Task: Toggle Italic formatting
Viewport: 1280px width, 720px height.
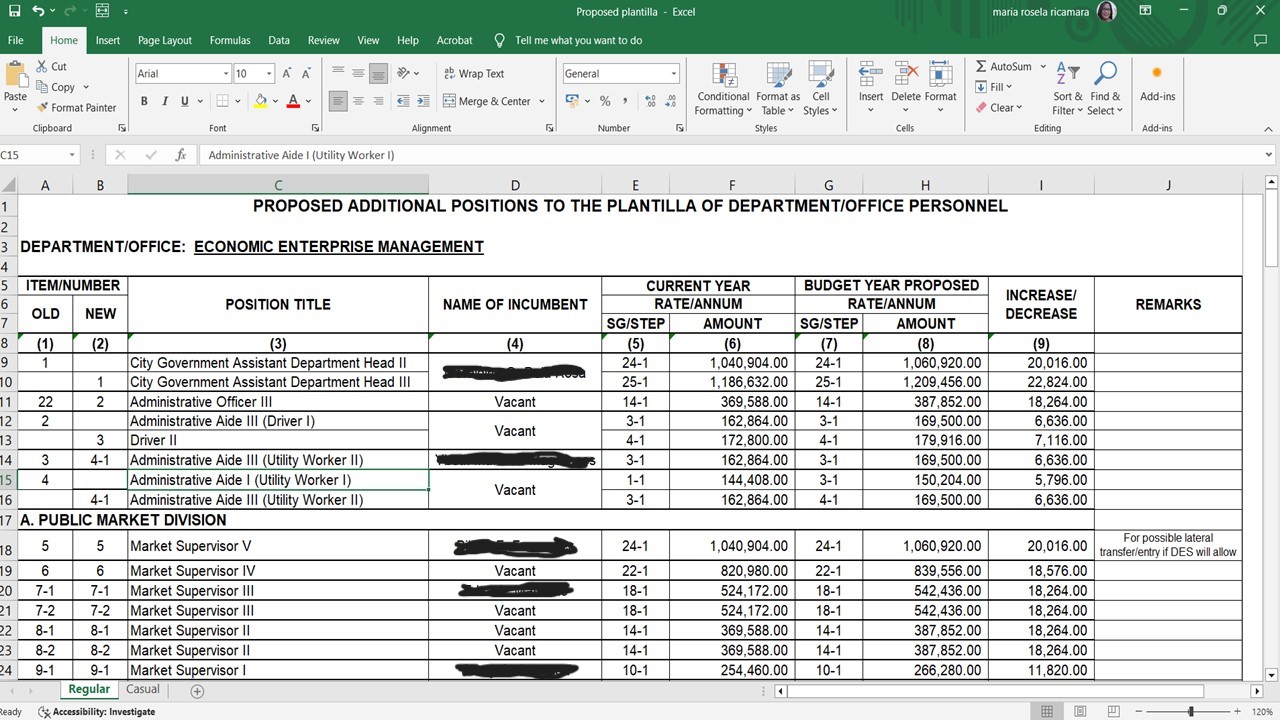Action: click(x=165, y=101)
